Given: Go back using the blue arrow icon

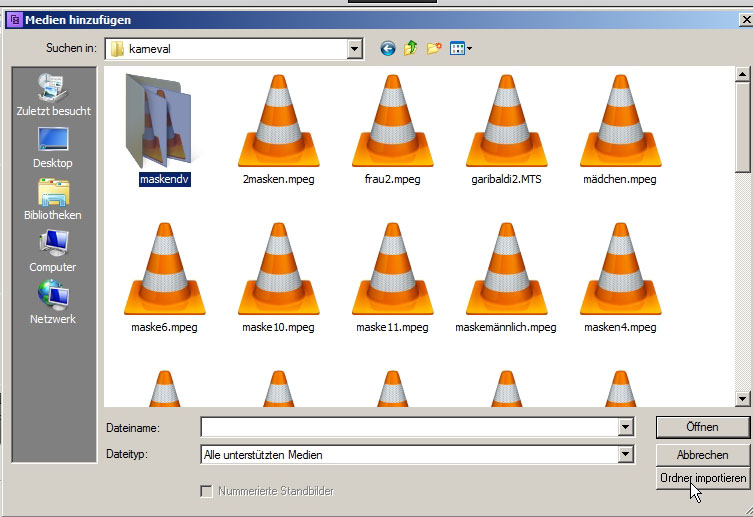Looking at the screenshot, I should pos(388,48).
